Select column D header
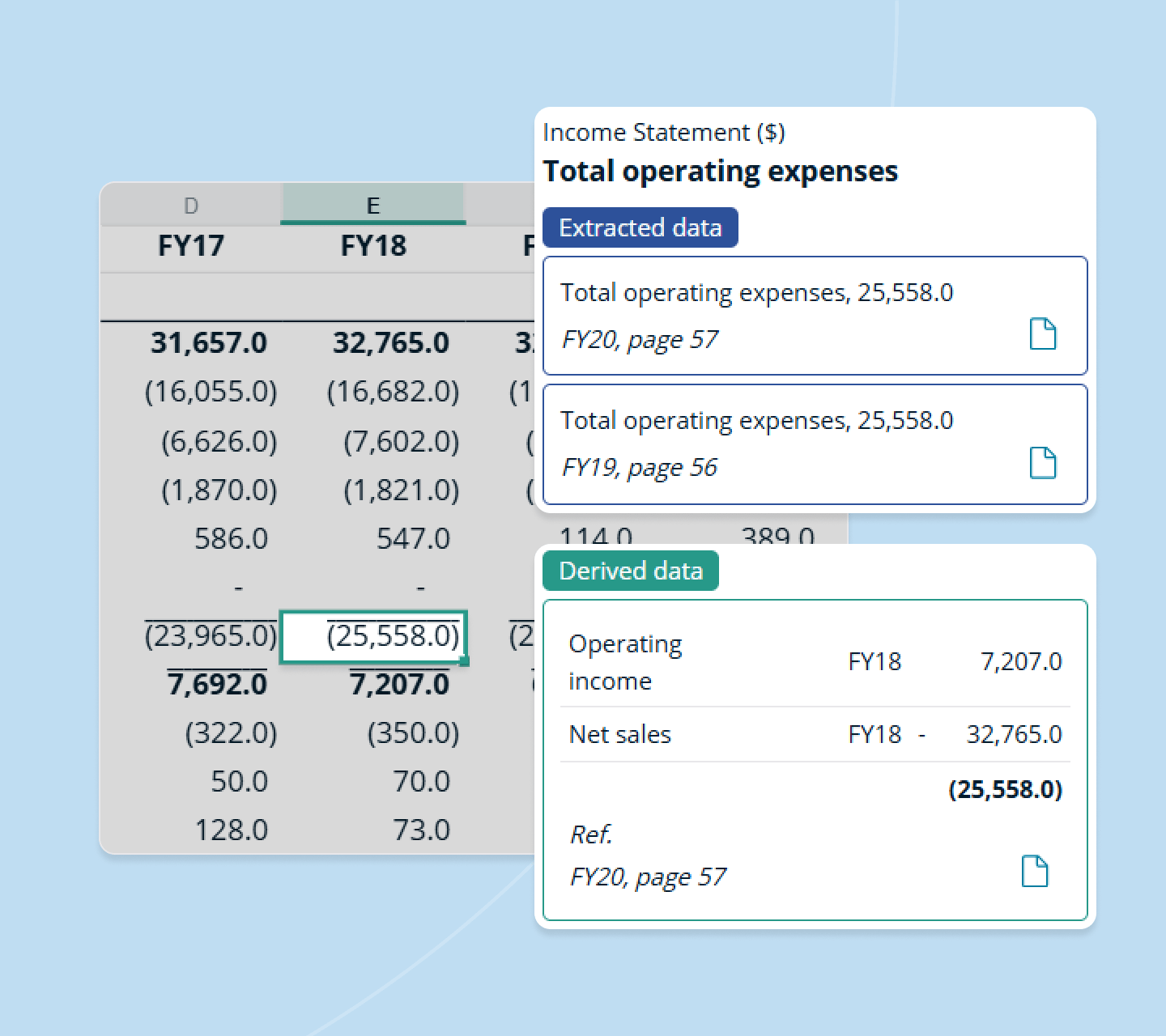 point(191,205)
